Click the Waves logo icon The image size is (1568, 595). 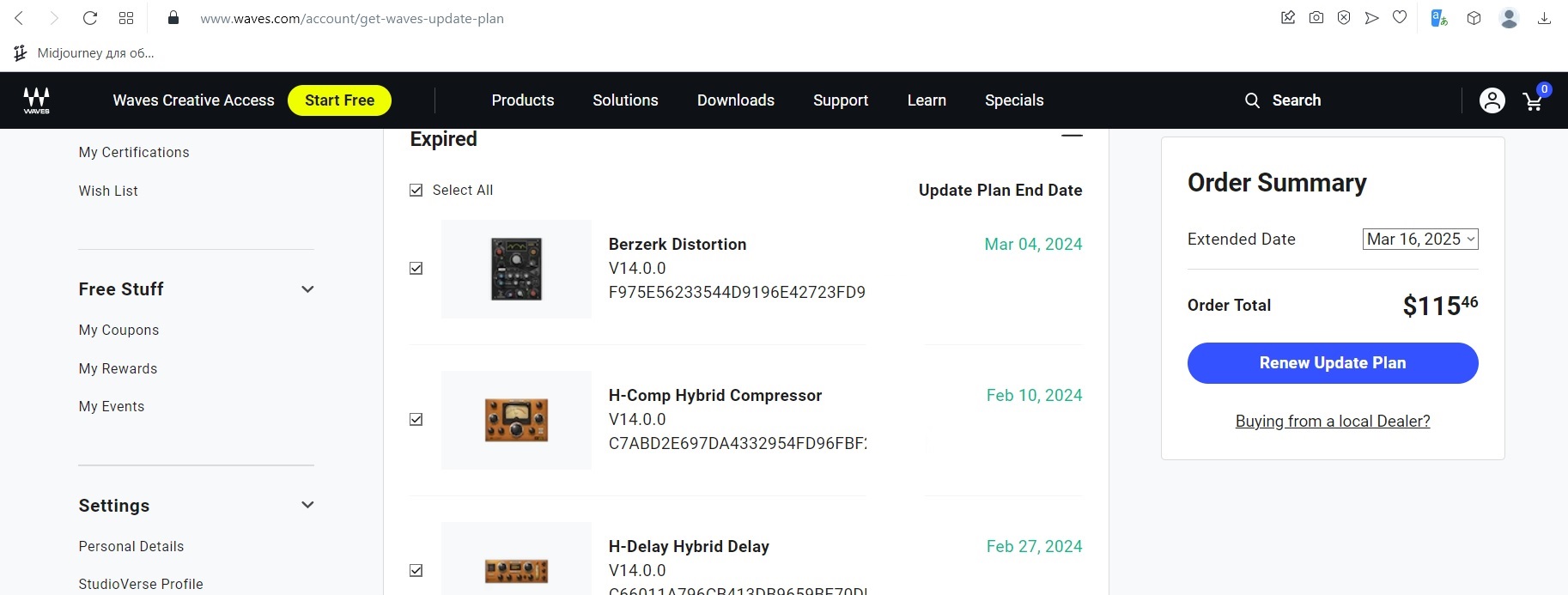click(36, 100)
